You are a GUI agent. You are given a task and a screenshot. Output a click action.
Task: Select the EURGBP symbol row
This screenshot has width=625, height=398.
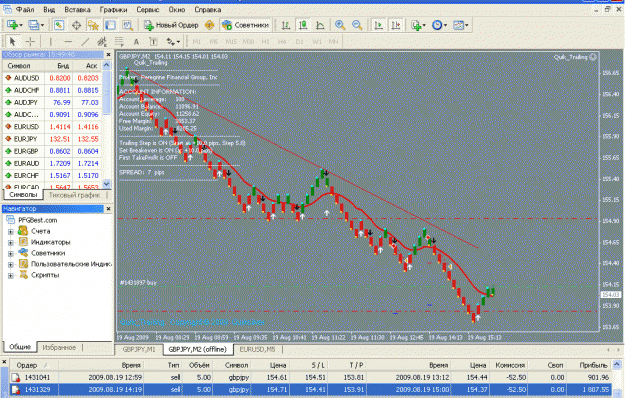(x=53, y=151)
